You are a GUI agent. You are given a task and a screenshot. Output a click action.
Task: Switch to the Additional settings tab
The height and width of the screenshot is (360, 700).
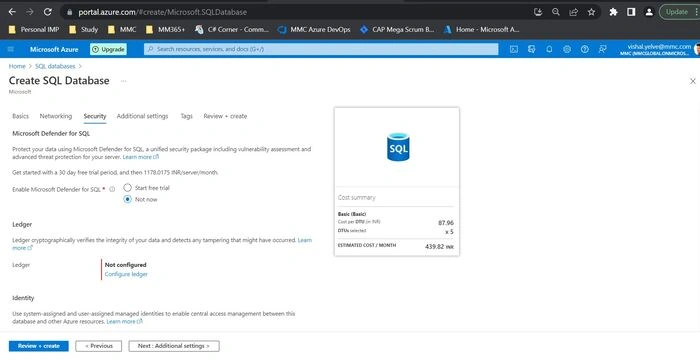coord(142,116)
